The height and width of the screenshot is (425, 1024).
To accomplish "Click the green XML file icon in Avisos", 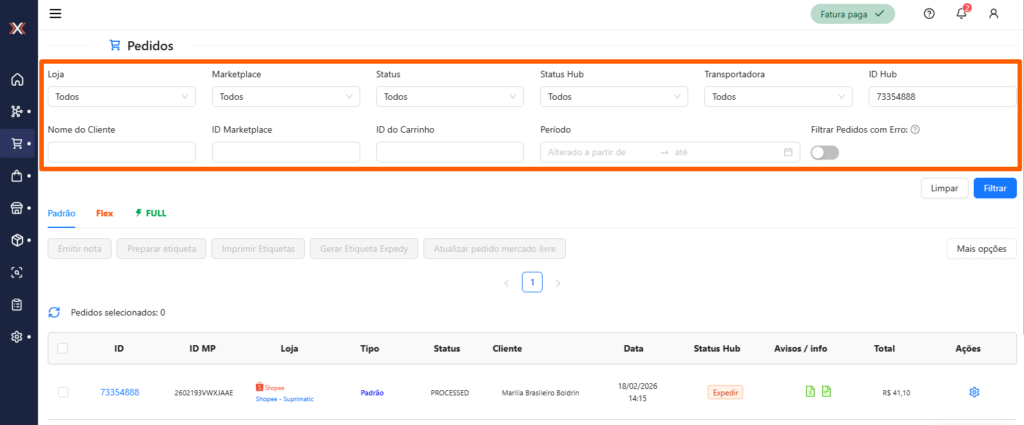I will [809, 392].
